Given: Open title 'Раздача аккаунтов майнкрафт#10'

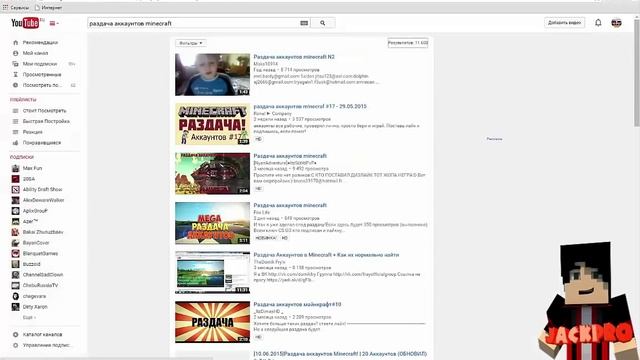Looking at the screenshot, I should [x=297, y=304].
